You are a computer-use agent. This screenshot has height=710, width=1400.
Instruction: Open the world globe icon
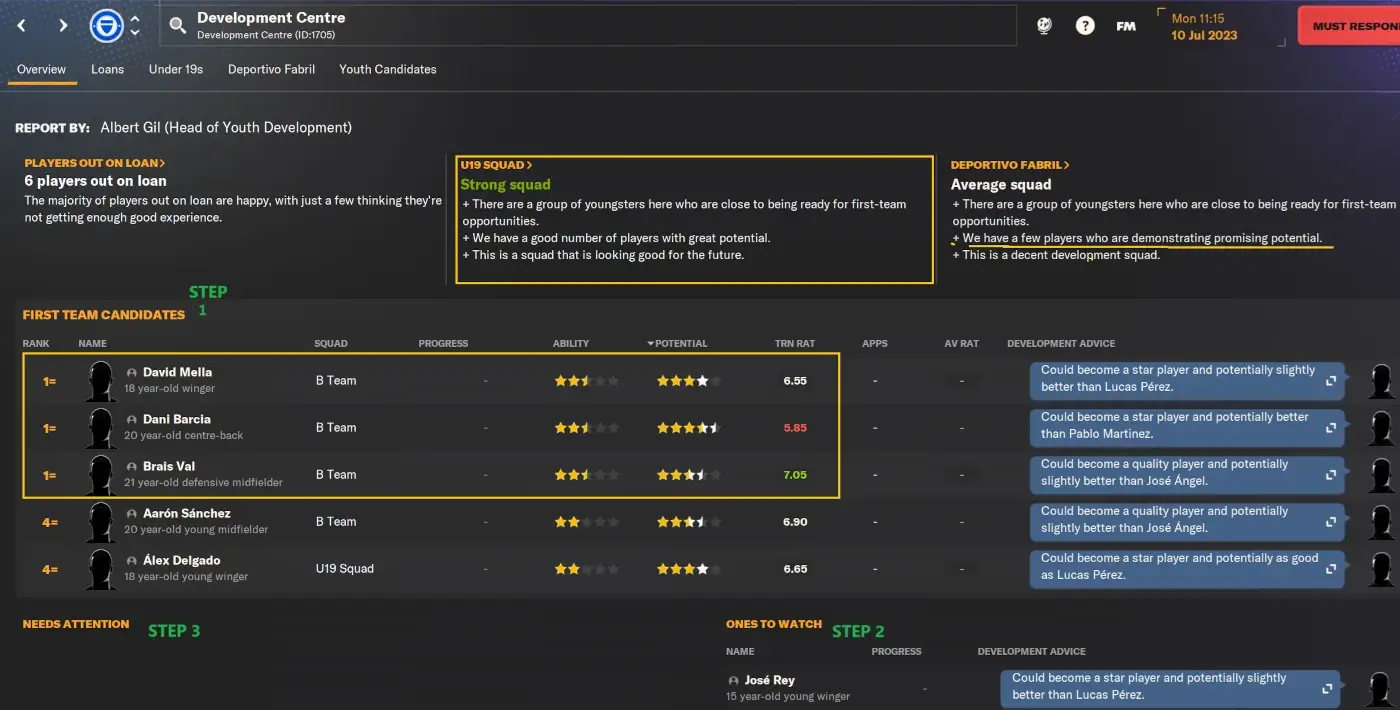[x=1044, y=26]
